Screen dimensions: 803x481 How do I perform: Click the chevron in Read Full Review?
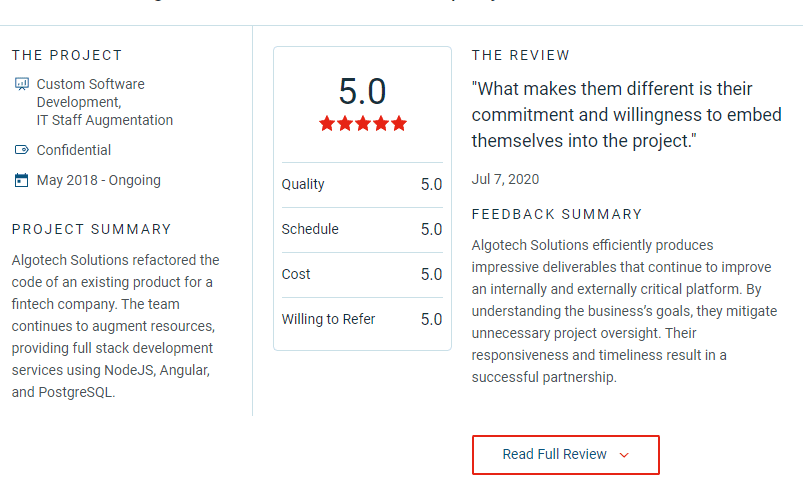[x=624, y=455]
